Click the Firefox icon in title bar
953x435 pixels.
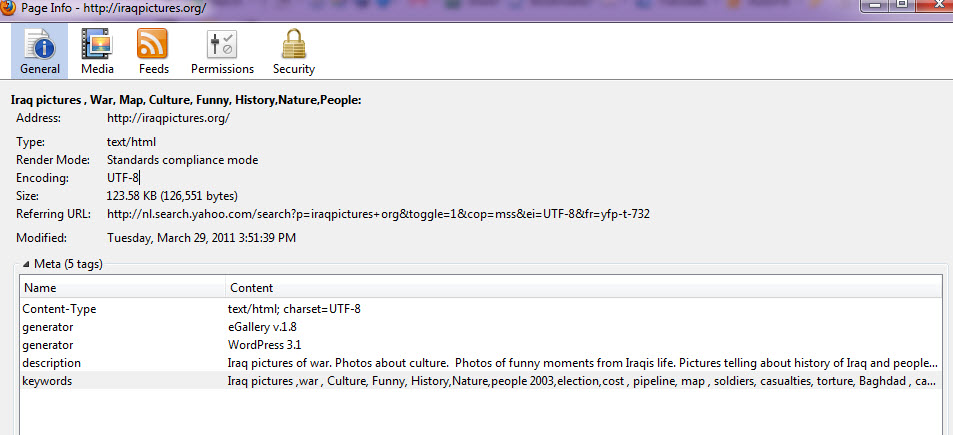5,8
